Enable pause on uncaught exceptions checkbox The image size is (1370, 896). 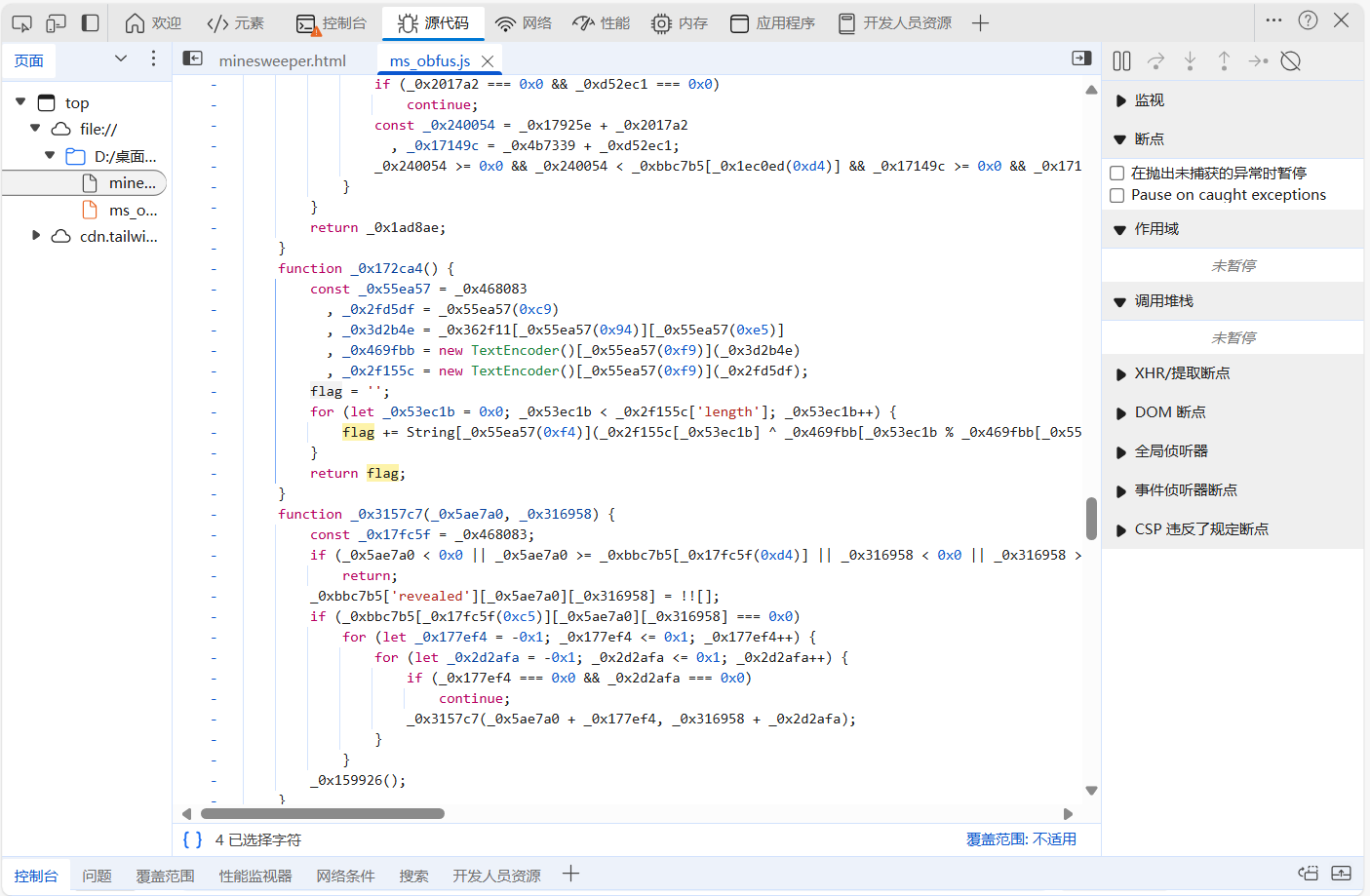click(x=1117, y=174)
